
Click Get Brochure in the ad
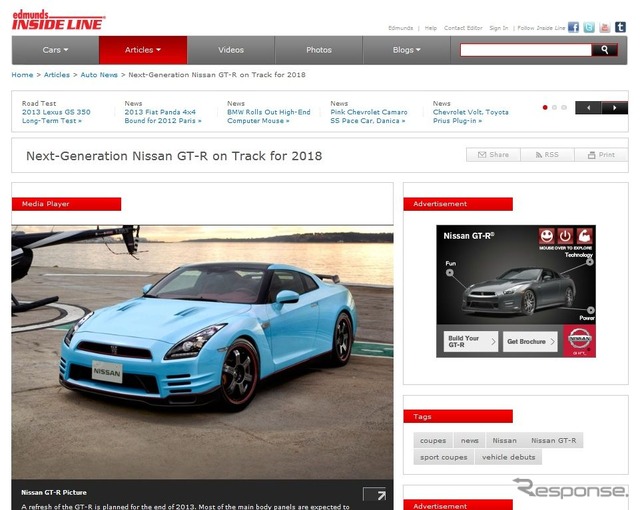530,341
